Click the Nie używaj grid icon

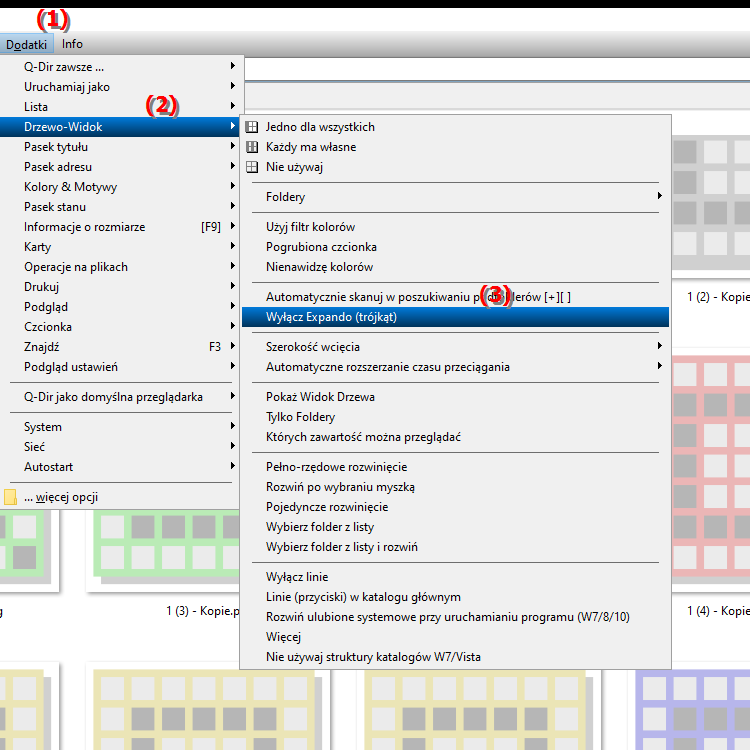tap(252, 167)
